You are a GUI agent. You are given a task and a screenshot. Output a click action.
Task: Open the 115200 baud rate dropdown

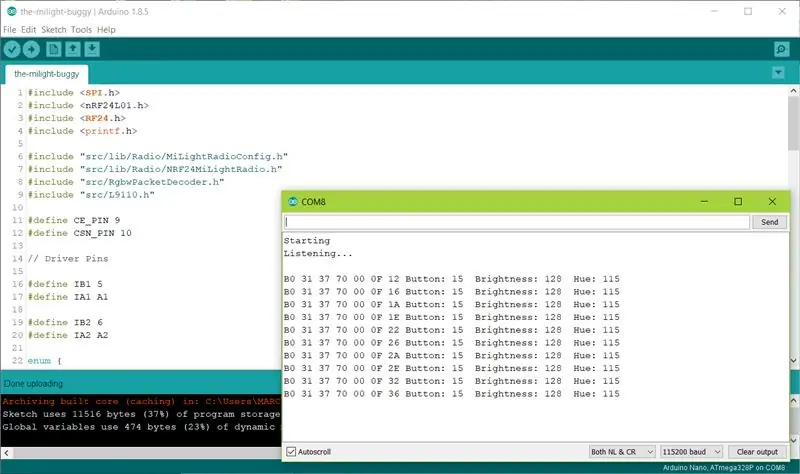tap(691, 452)
